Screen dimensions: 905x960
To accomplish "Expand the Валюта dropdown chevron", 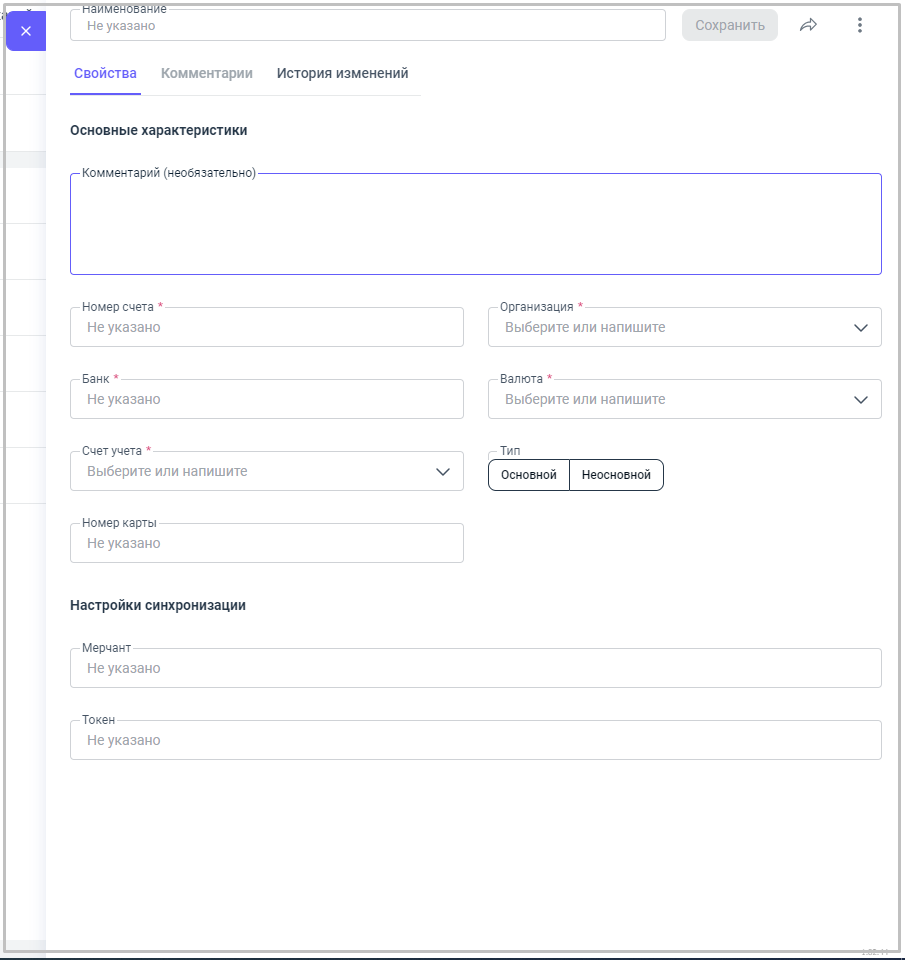I will coord(861,399).
